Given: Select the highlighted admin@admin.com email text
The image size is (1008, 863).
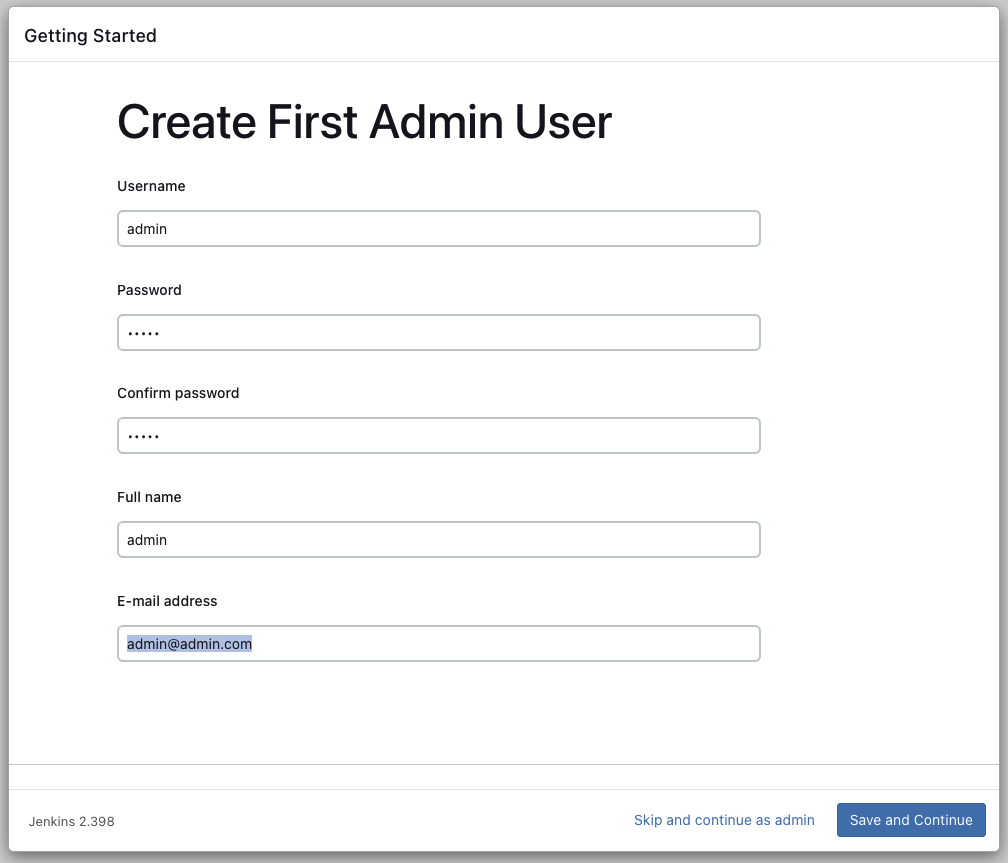Looking at the screenshot, I should pyautogui.click(x=189, y=643).
